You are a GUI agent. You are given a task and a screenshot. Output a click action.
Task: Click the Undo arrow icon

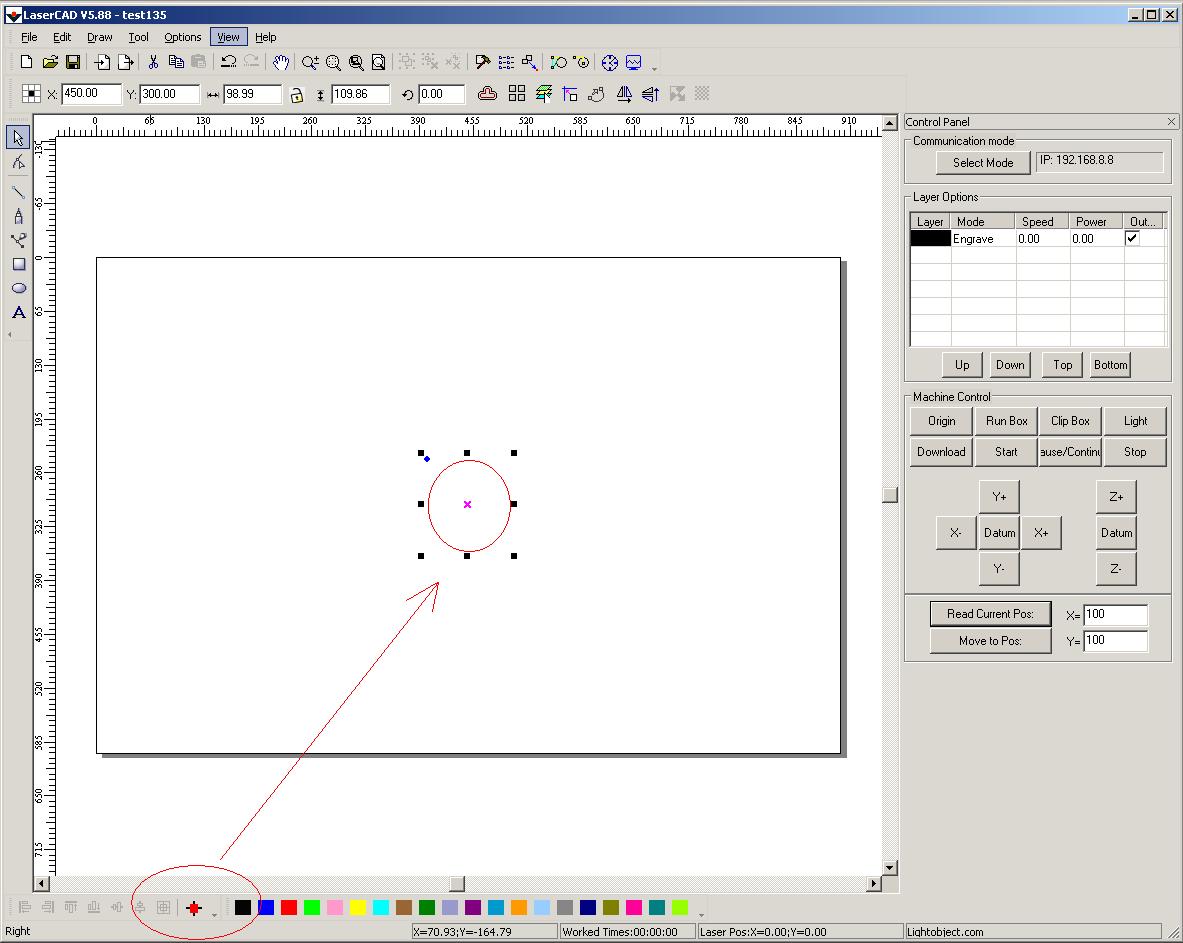pos(228,62)
